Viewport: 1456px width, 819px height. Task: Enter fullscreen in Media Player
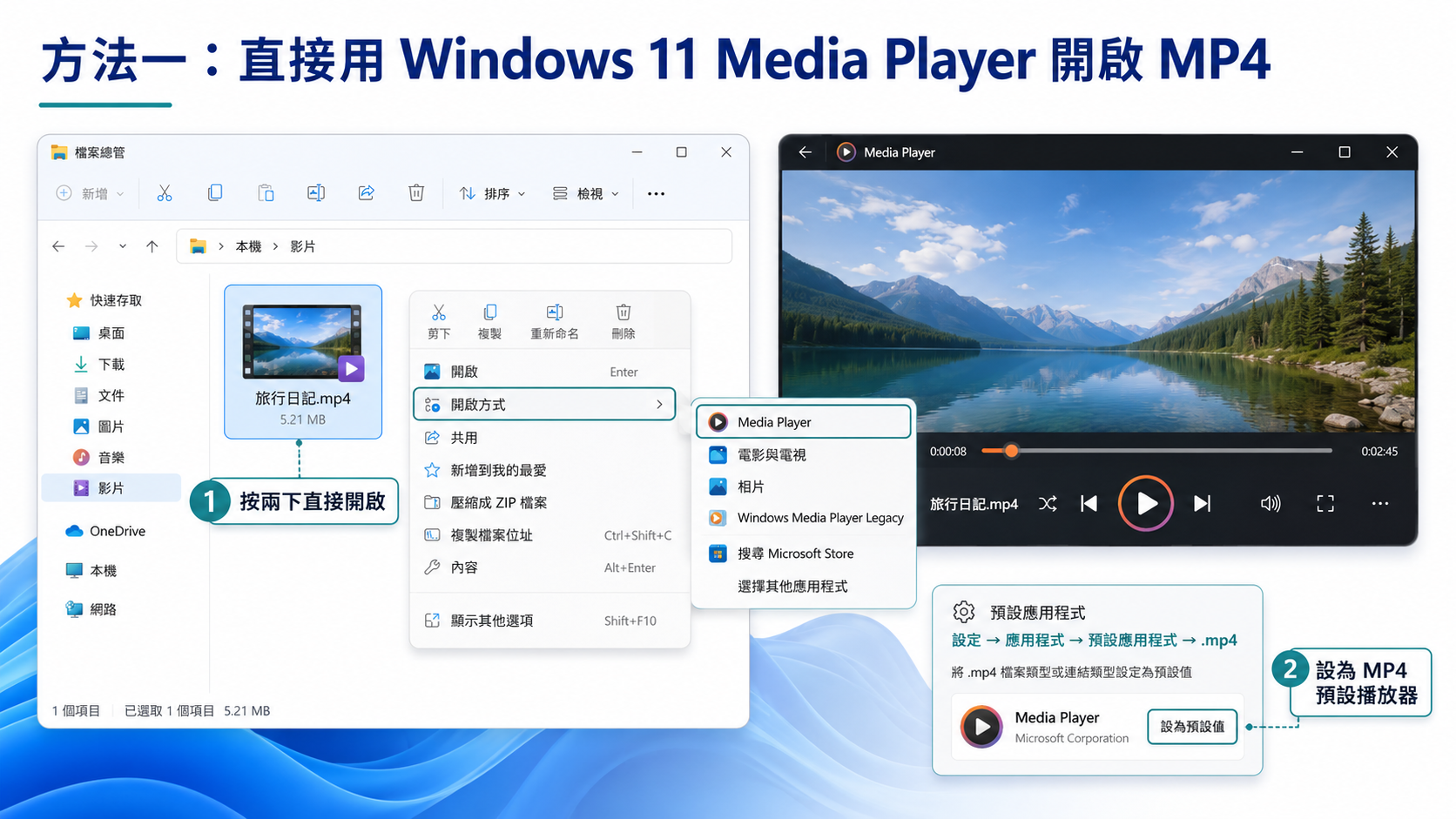click(x=1325, y=504)
